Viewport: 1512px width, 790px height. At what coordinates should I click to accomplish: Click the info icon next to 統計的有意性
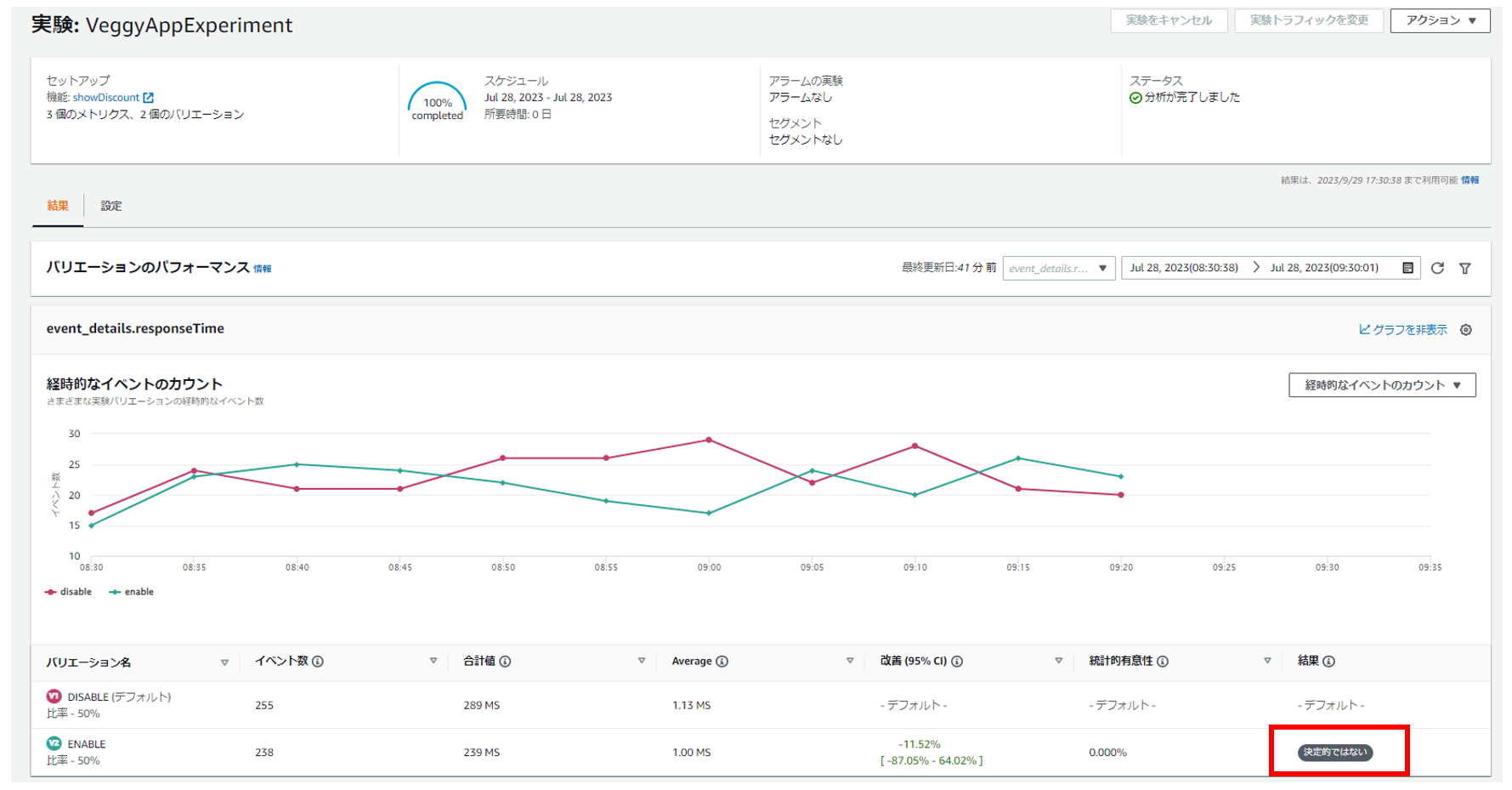tap(1163, 662)
